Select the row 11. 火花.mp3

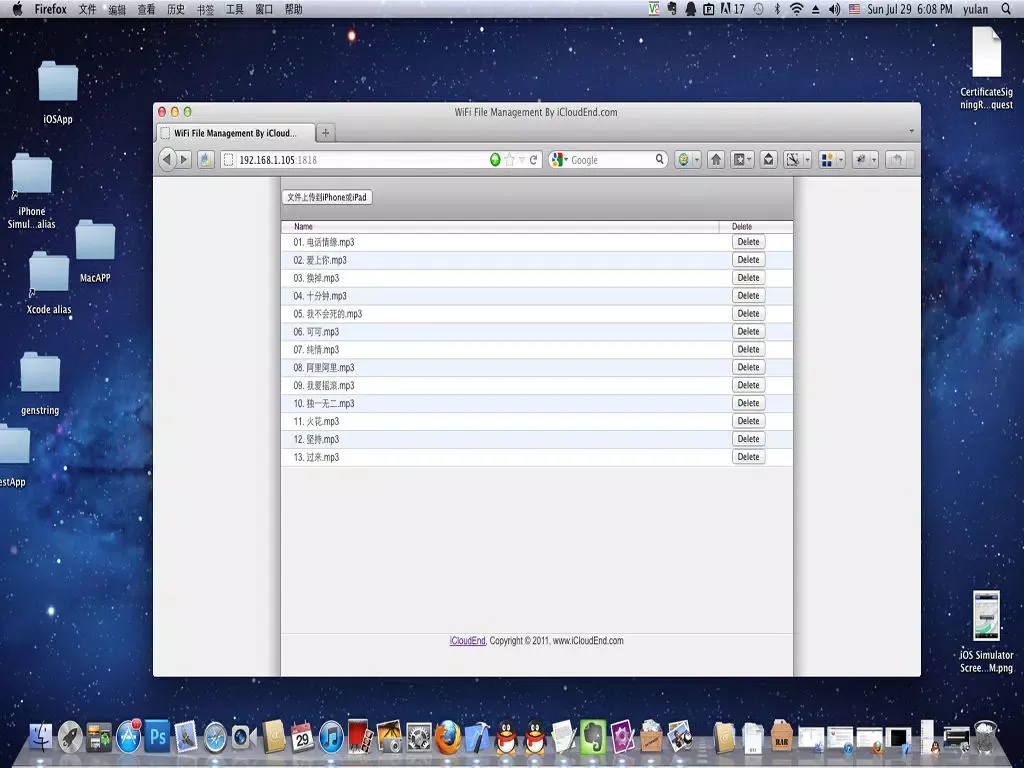click(537, 421)
